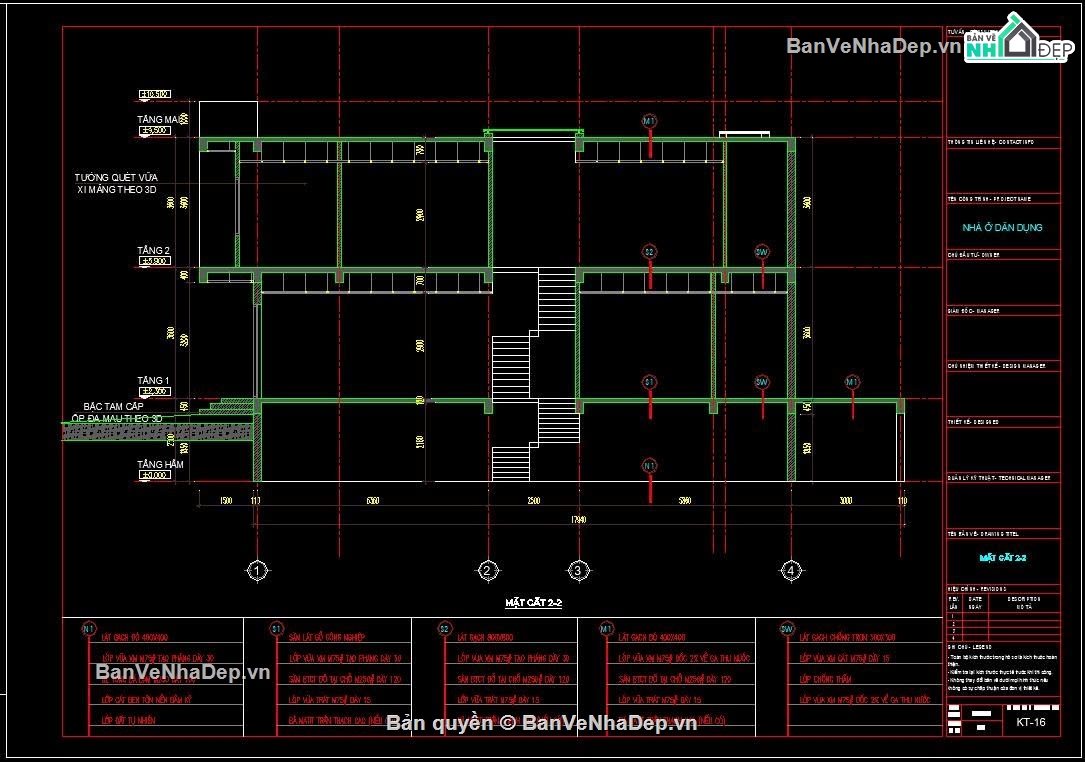The image size is (1085, 762).
Task: Click the TẦNG HẦM level label
Action: pyautogui.click(x=160, y=464)
